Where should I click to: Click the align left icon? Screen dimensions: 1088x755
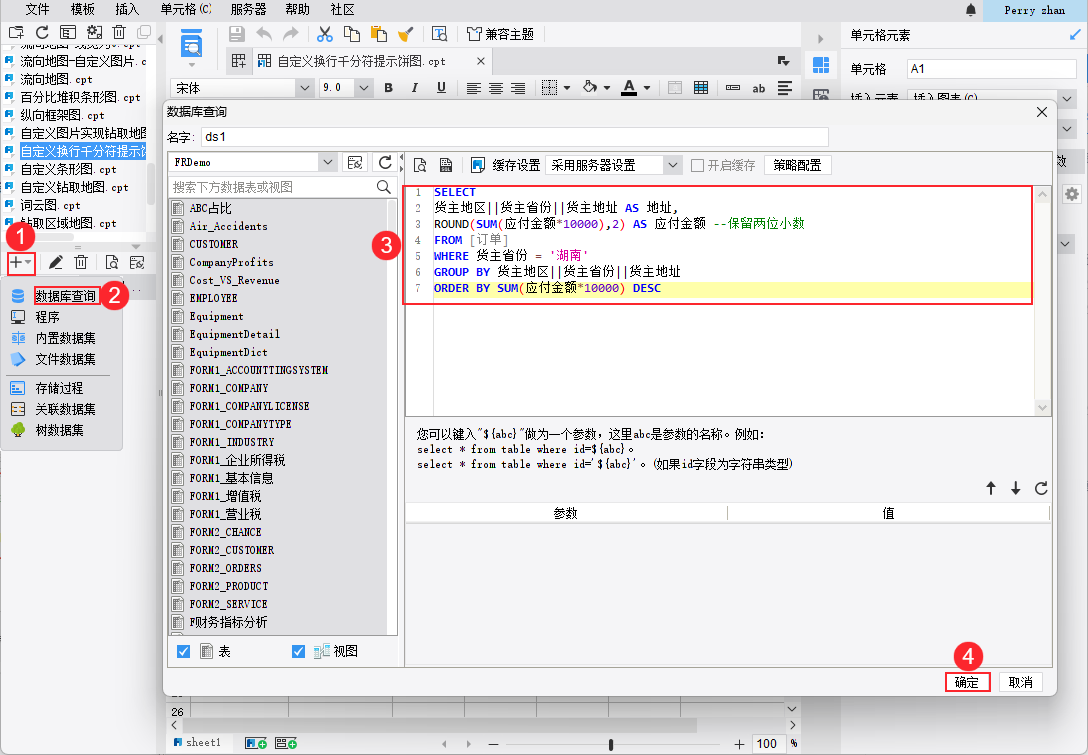(473, 88)
